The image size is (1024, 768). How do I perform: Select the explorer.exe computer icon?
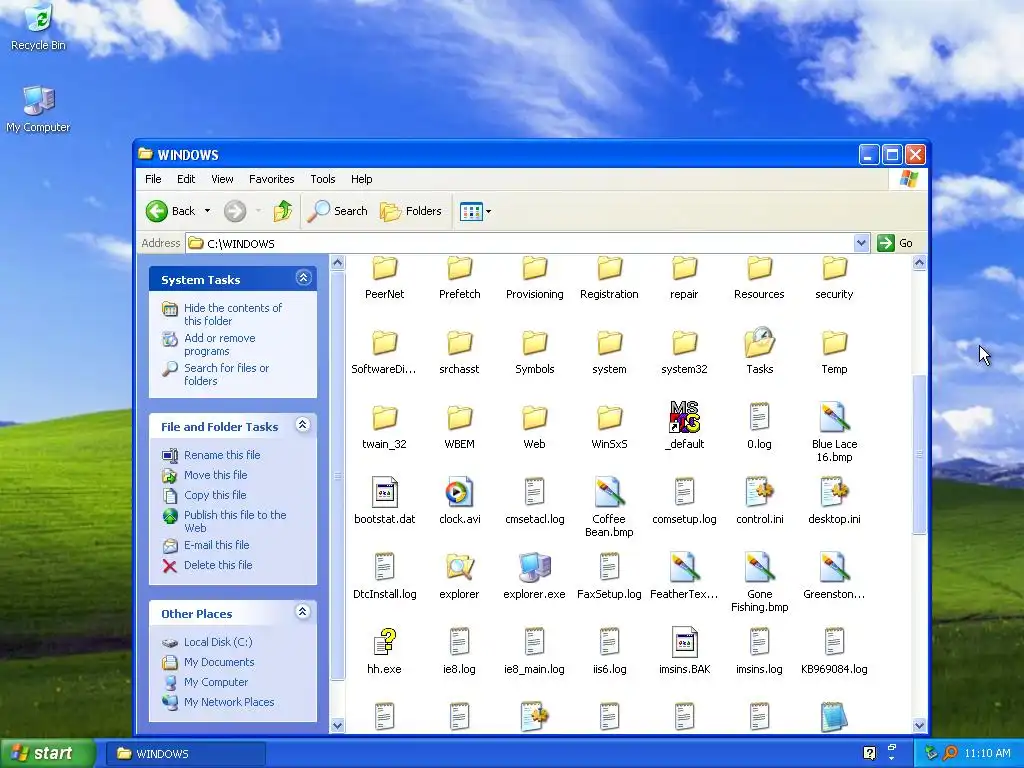[534, 568]
